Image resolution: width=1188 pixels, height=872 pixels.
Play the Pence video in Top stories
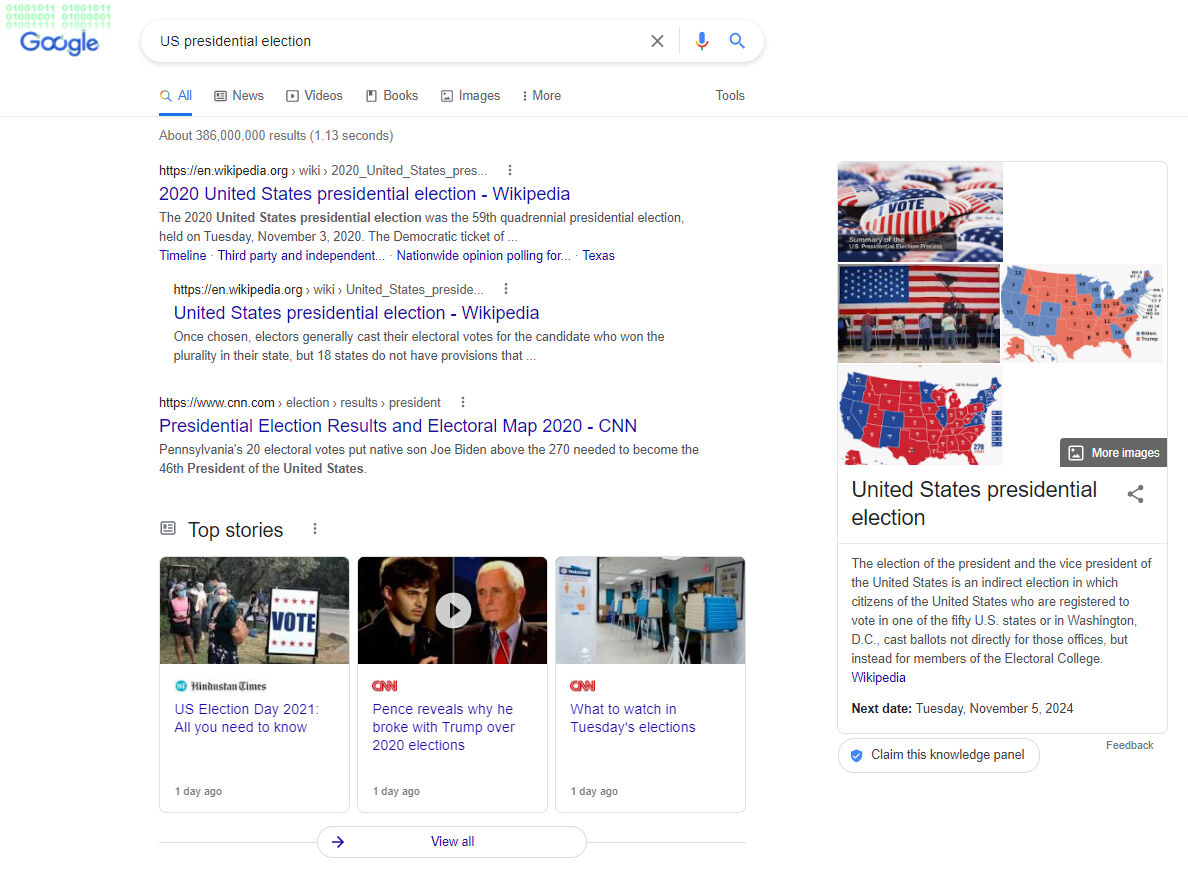coord(453,609)
